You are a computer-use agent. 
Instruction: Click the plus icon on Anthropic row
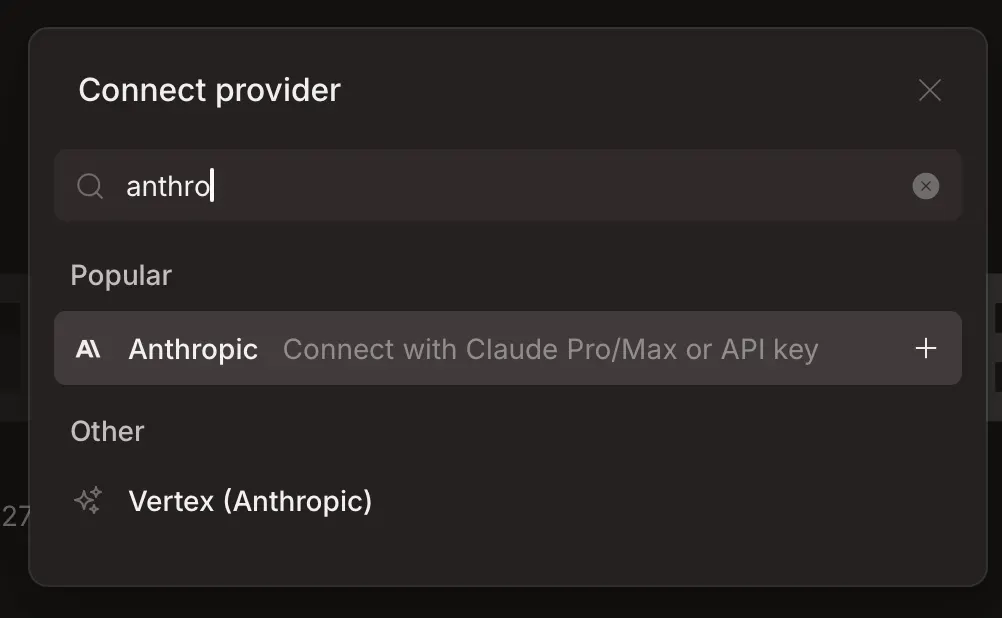[x=926, y=348]
